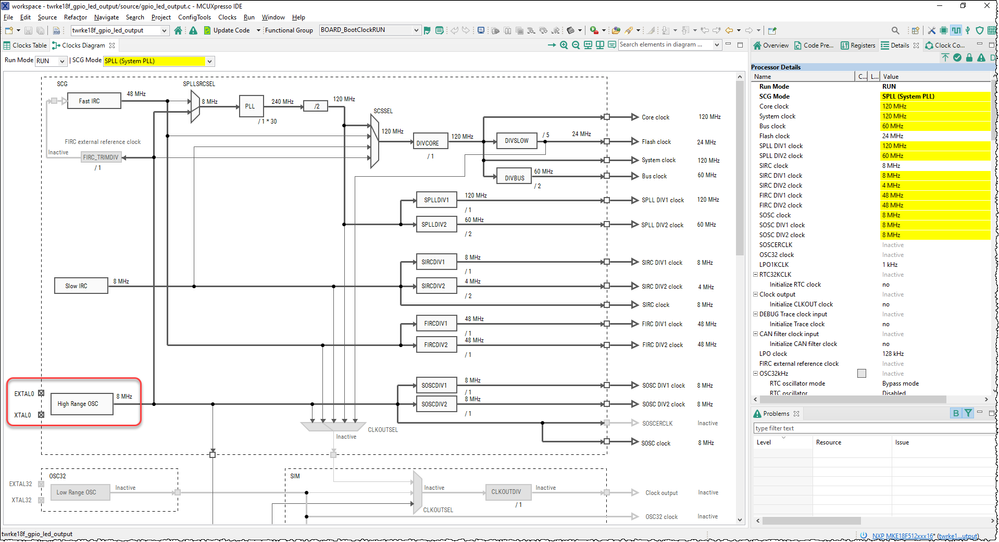Switch to the Code Preview tab
This screenshot has height=542, width=999.
(816, 45)
